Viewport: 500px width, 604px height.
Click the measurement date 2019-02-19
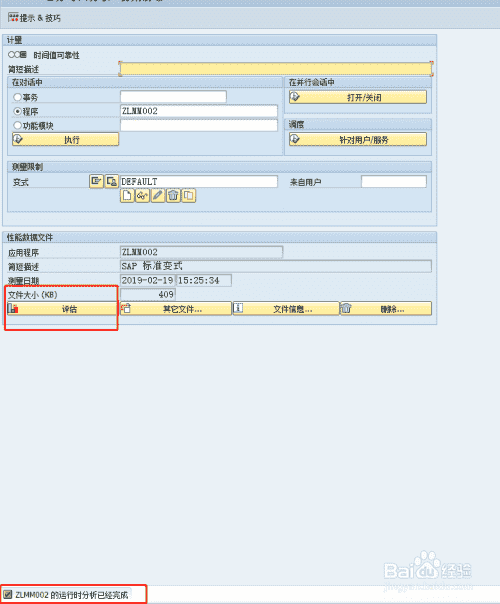point(148,280)
